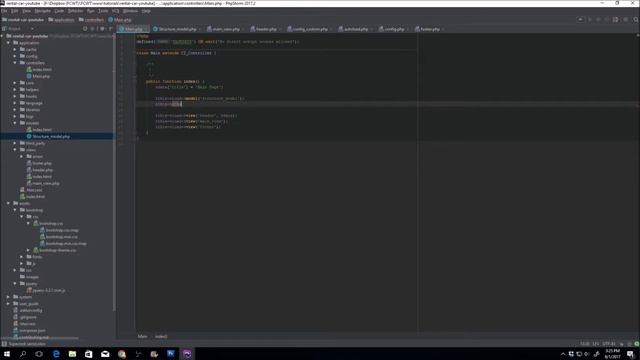This screenshot has width=640, height=360.
Task: Open the Mail app from the taskbar
Action: click(x=105, y=354)
